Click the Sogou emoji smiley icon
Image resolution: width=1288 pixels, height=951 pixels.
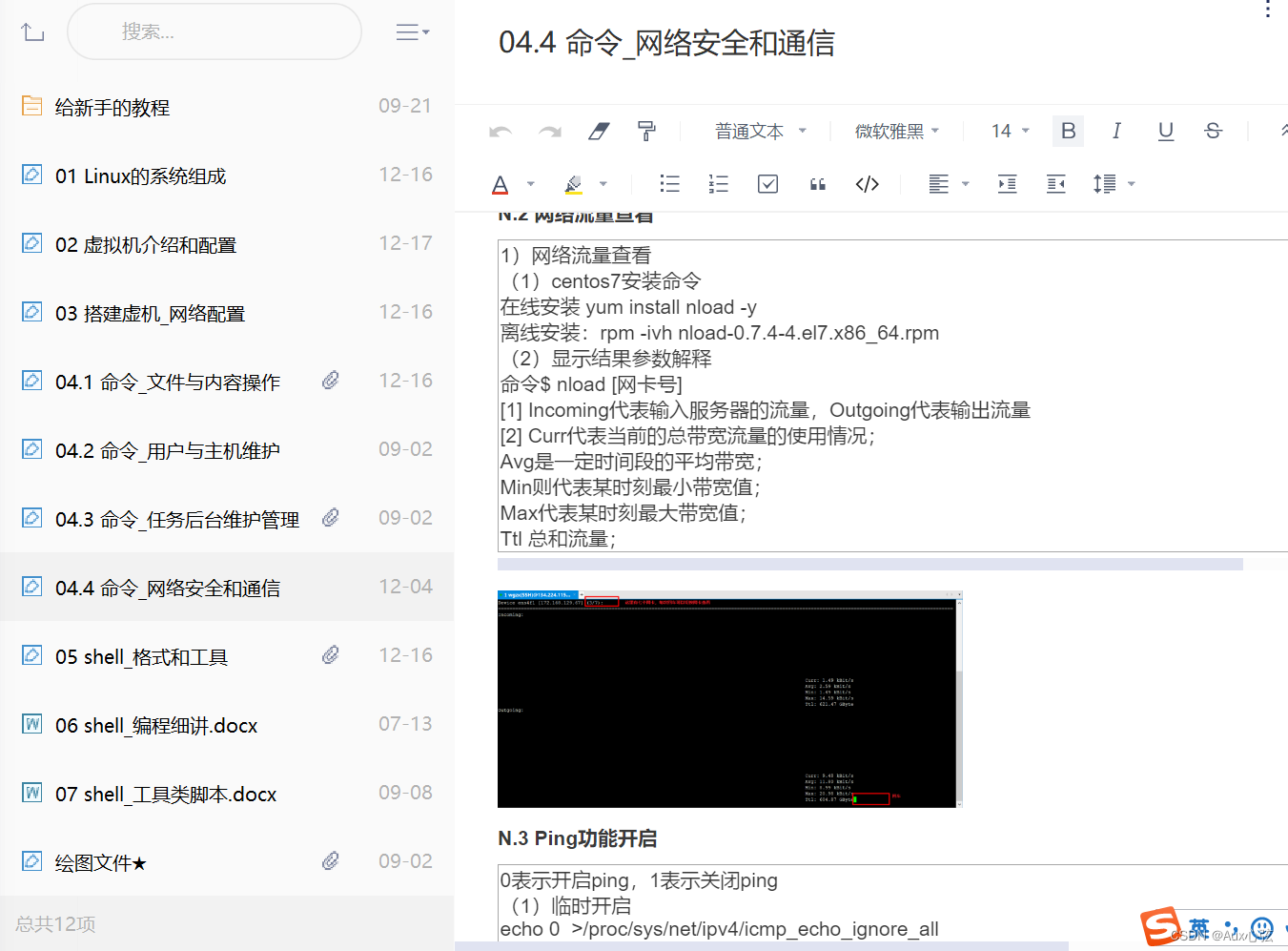click(x=1262, y=927)
